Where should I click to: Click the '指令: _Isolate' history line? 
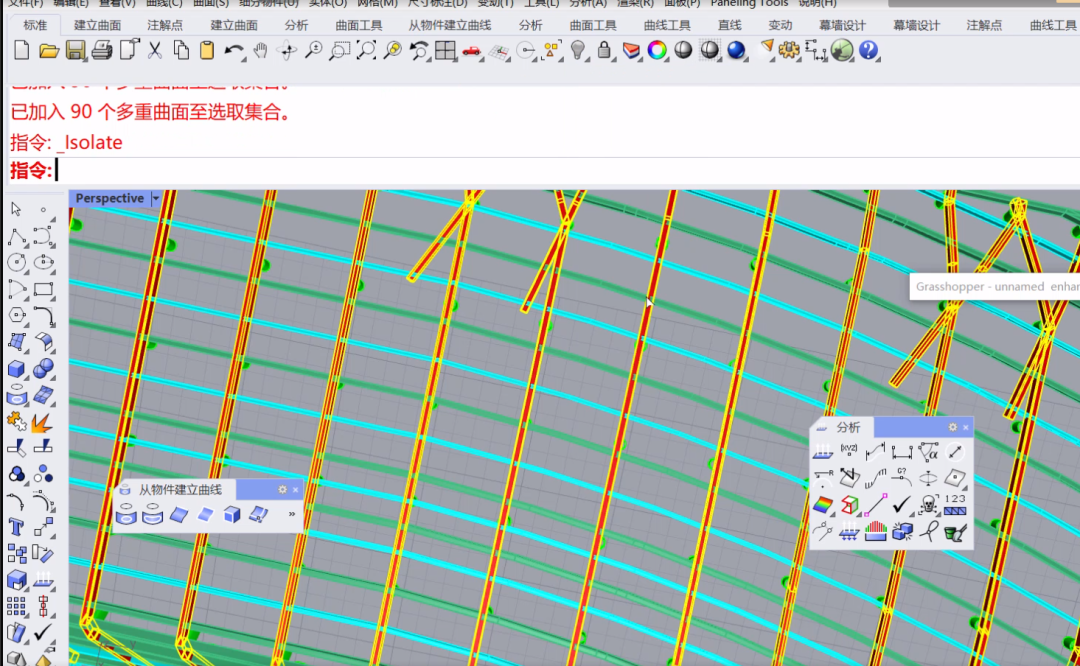pos(67,143)
